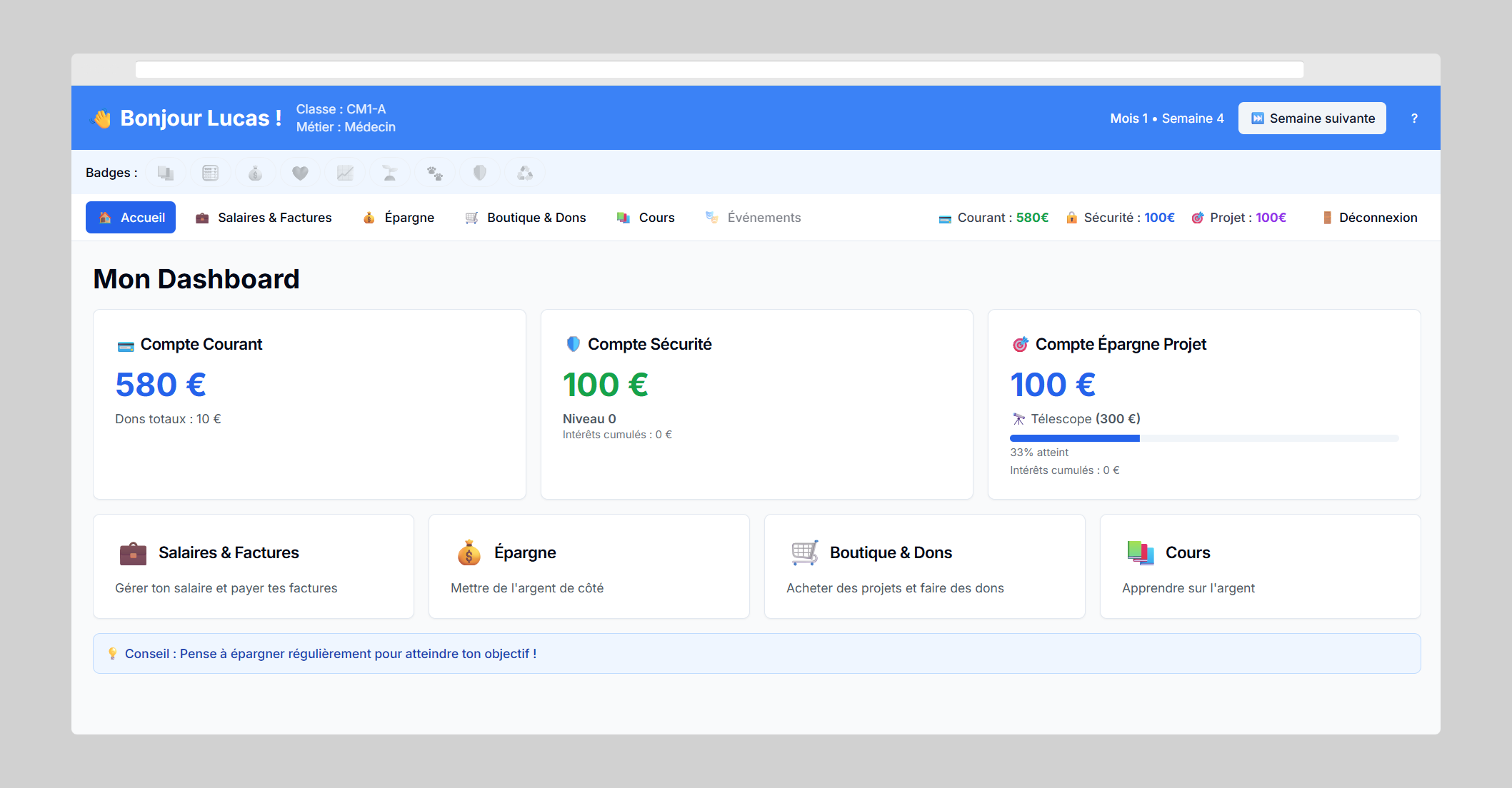This screenshot has height=788, width=1512.
Task: Select the money bag badge icon
Action: [255, 172]
